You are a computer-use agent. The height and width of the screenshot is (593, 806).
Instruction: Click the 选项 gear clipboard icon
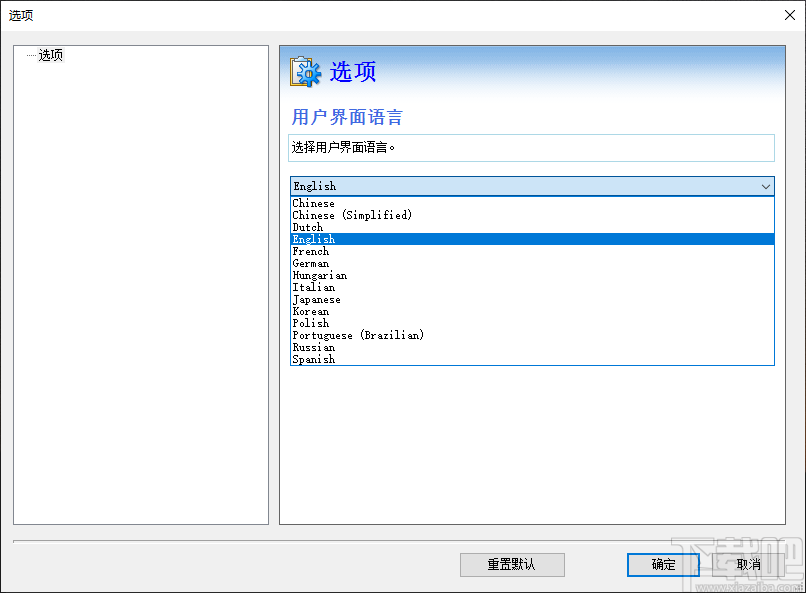click(x=305, y=71)
